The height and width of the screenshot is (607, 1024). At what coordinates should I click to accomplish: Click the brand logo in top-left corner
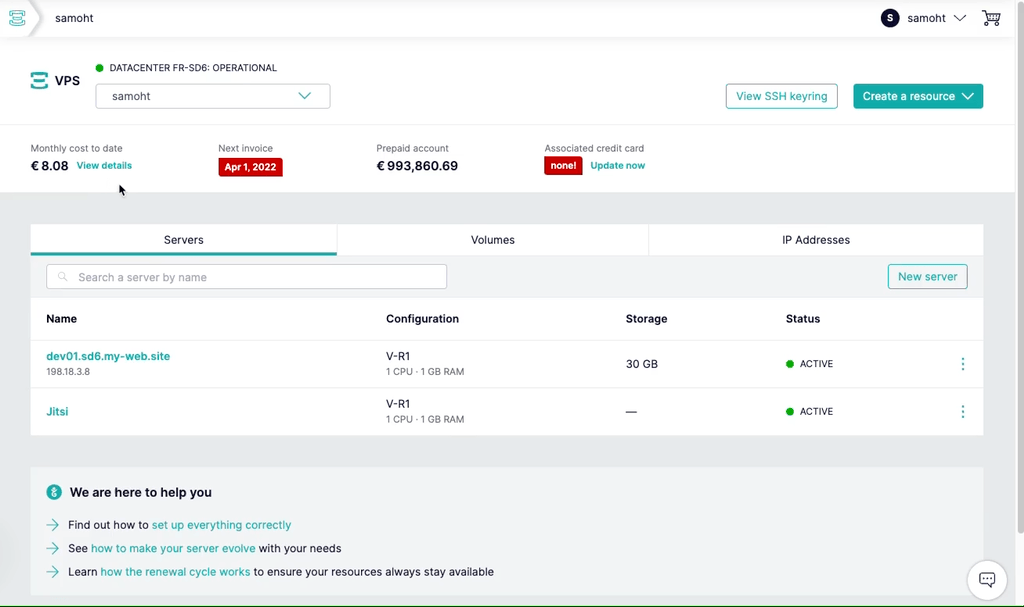[17, 18]
